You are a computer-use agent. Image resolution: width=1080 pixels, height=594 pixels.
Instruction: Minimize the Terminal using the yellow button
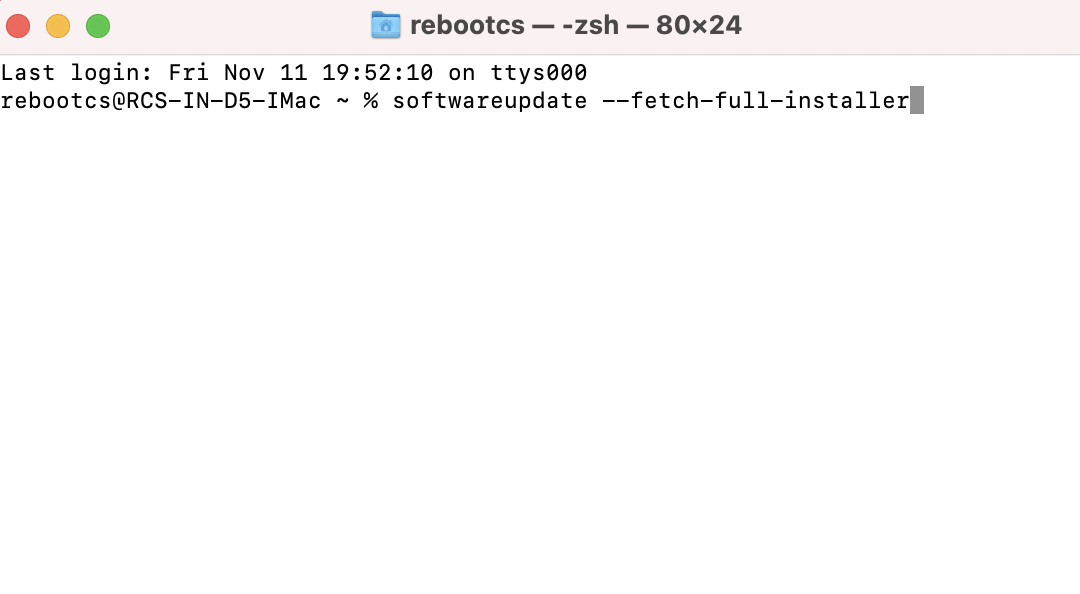click(58, 26)
